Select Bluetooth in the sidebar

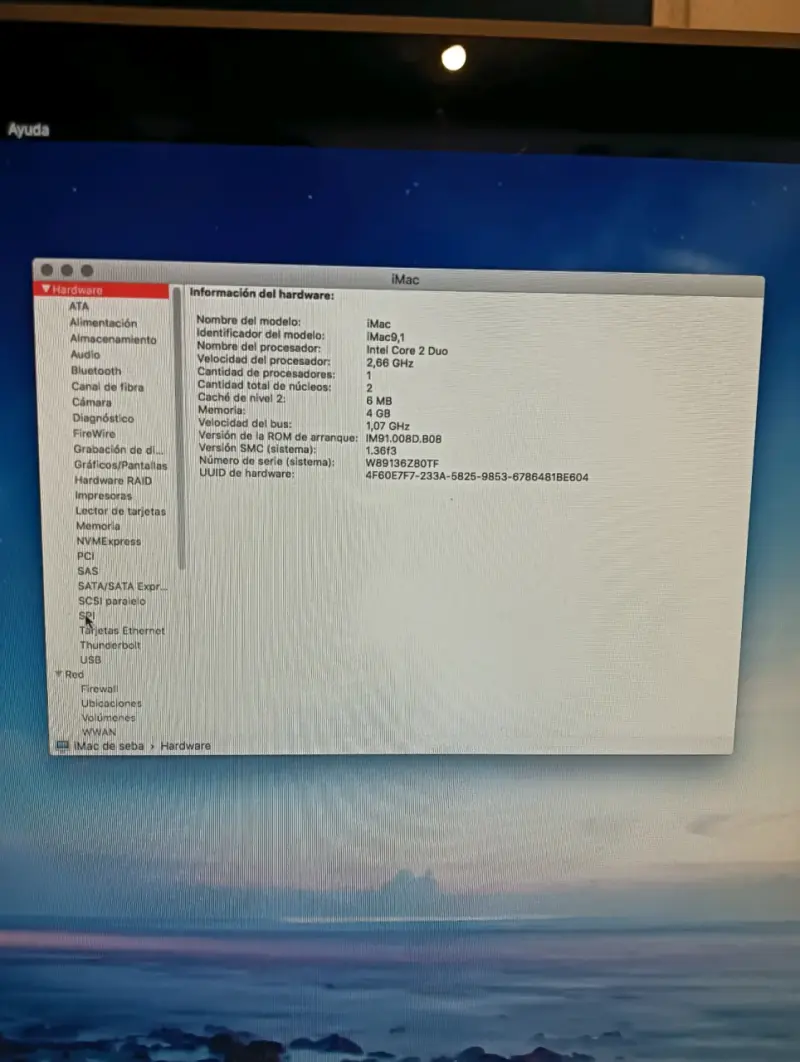(96, 370)
